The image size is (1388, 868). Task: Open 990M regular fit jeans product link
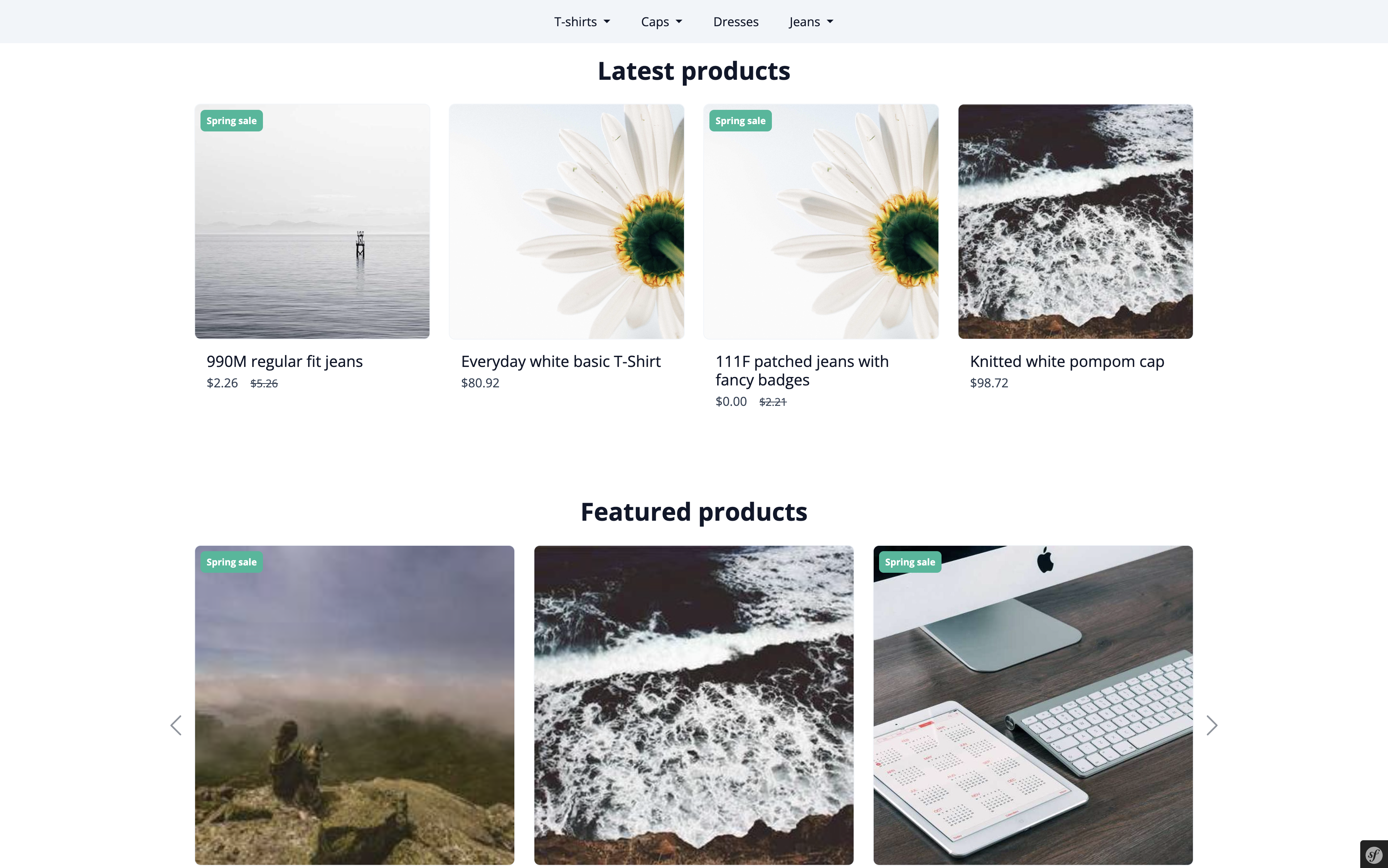point(284,361)
